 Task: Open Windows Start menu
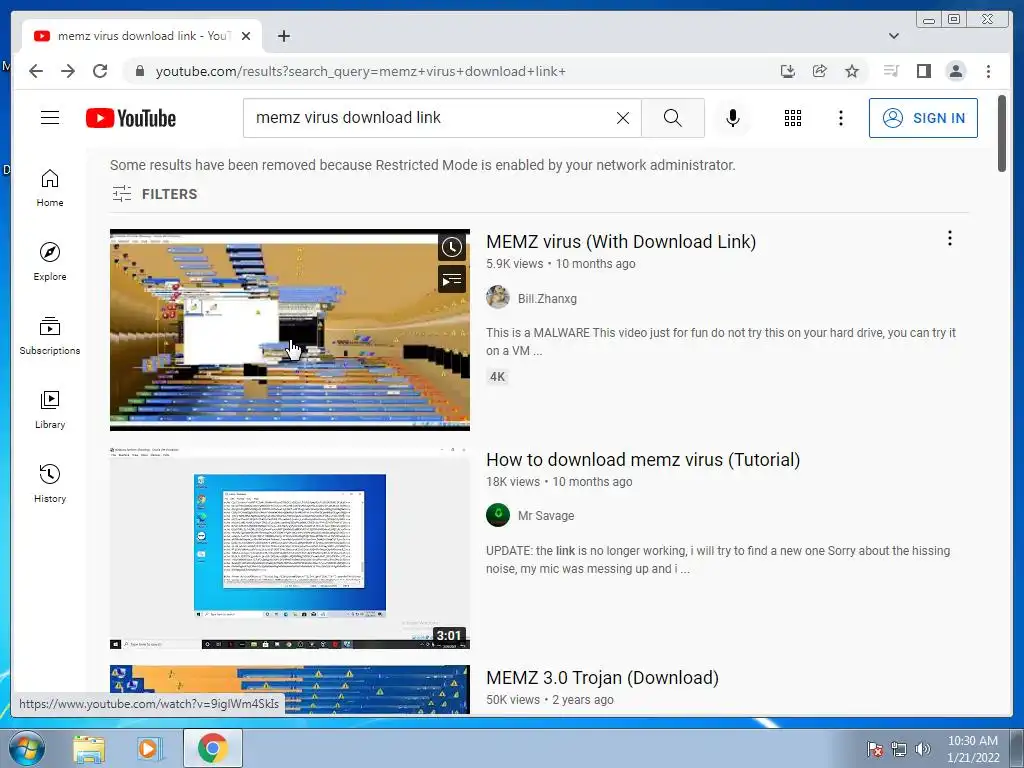pos(26,748)
